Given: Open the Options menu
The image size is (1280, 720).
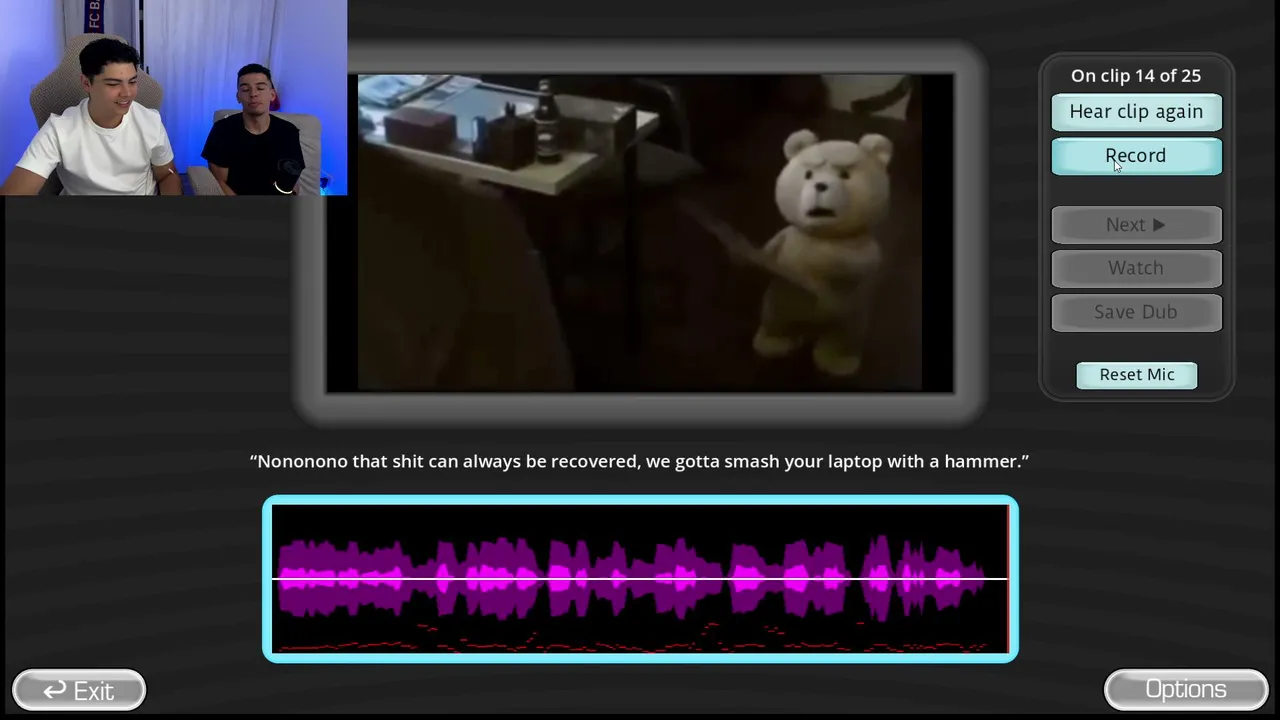Looking at the screenshot, I should click(1186, 689).
